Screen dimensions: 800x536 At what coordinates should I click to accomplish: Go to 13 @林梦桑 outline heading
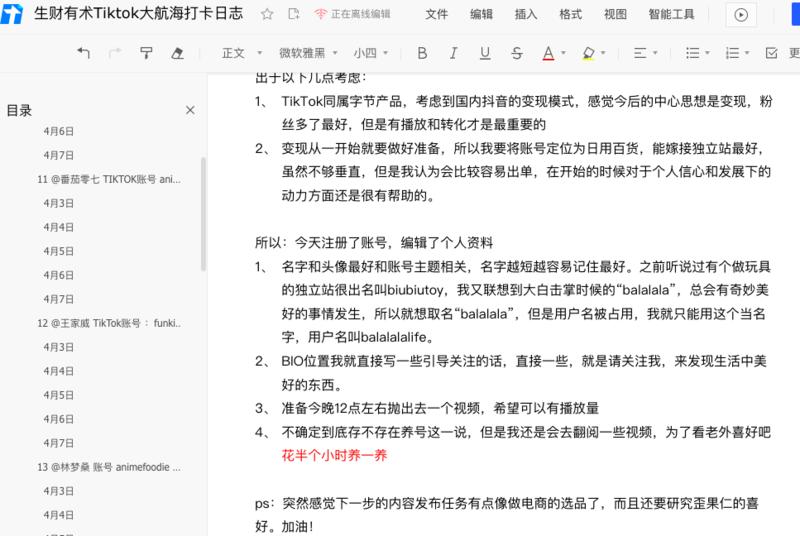pos(109,467)
